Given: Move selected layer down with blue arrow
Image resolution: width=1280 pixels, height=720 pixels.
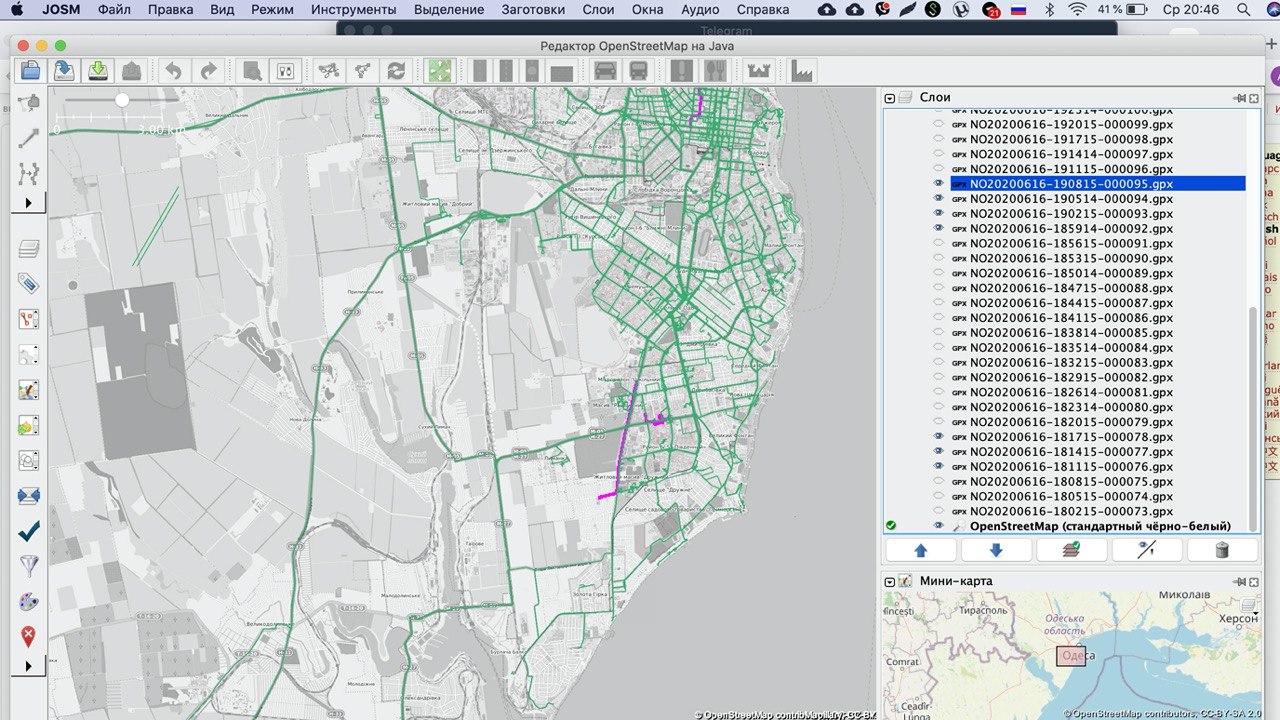Looking at the screenshot, I should coord(996,550).
